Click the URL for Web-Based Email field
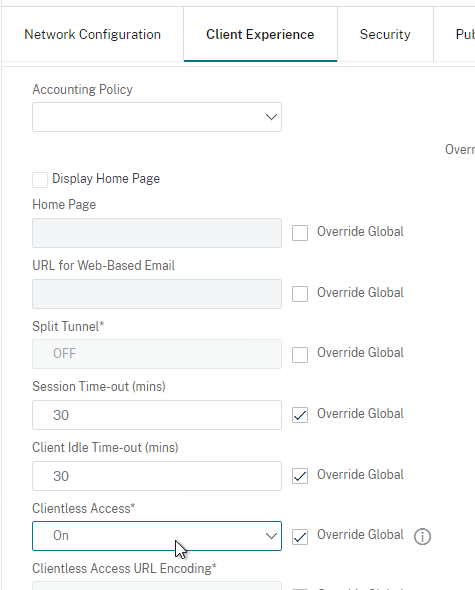475x590 pixels. tap(157, 294)
